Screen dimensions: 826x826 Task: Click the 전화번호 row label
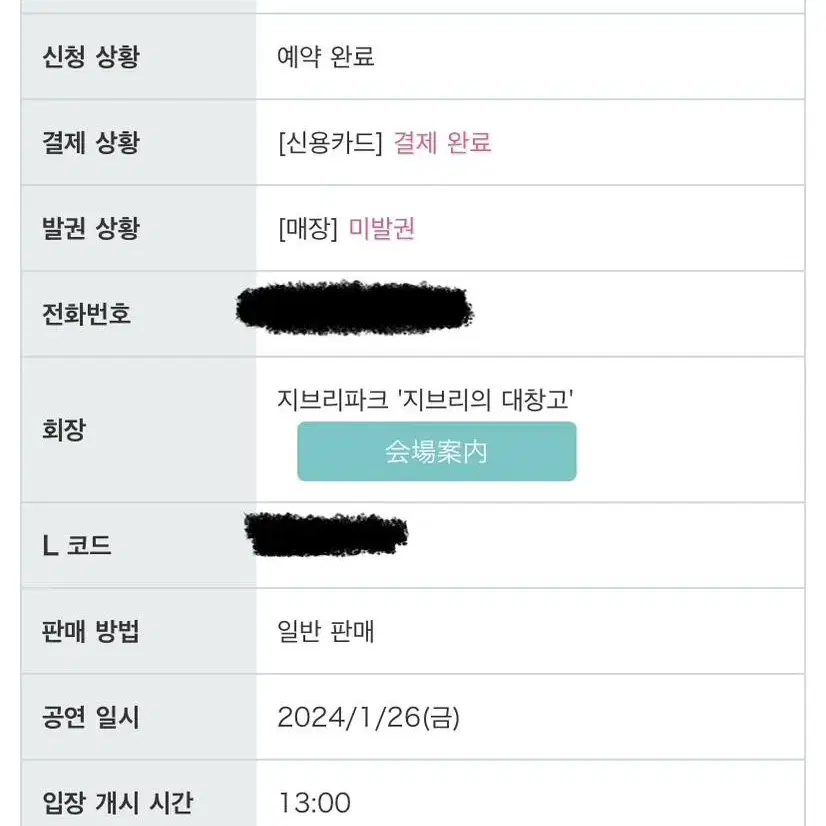pyautogui.click(x=86, y=314)
